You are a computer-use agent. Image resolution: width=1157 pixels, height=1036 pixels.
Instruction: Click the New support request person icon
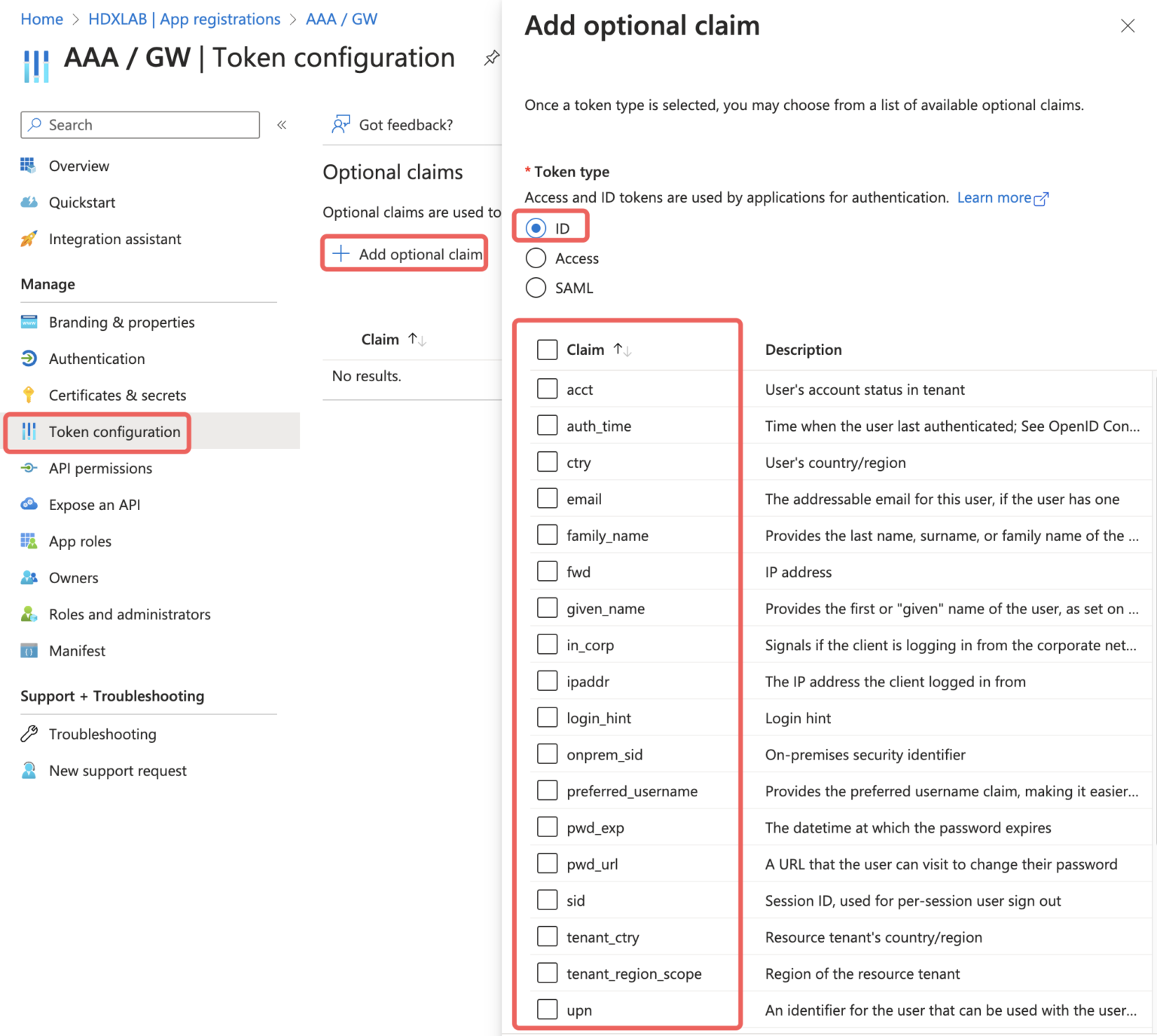click(x=29, y=770)
